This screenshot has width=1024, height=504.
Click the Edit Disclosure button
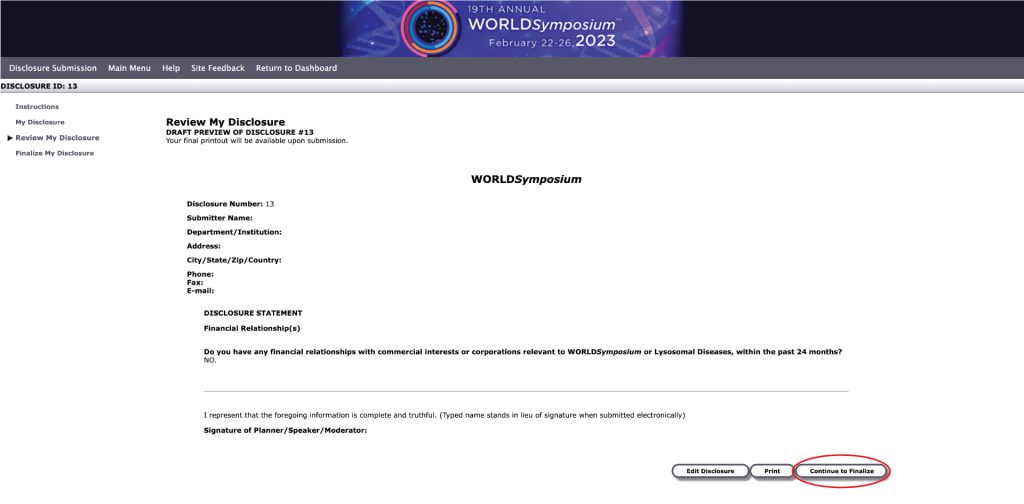(711, 471)
